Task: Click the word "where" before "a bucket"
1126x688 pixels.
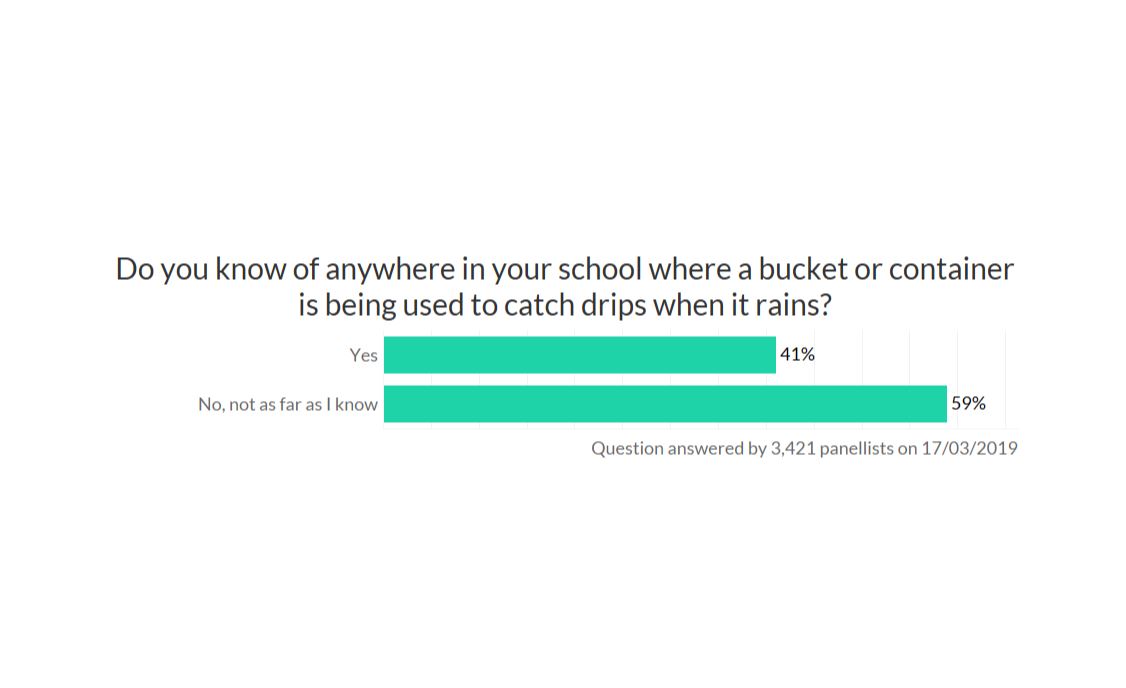Action: click(690, 269)
